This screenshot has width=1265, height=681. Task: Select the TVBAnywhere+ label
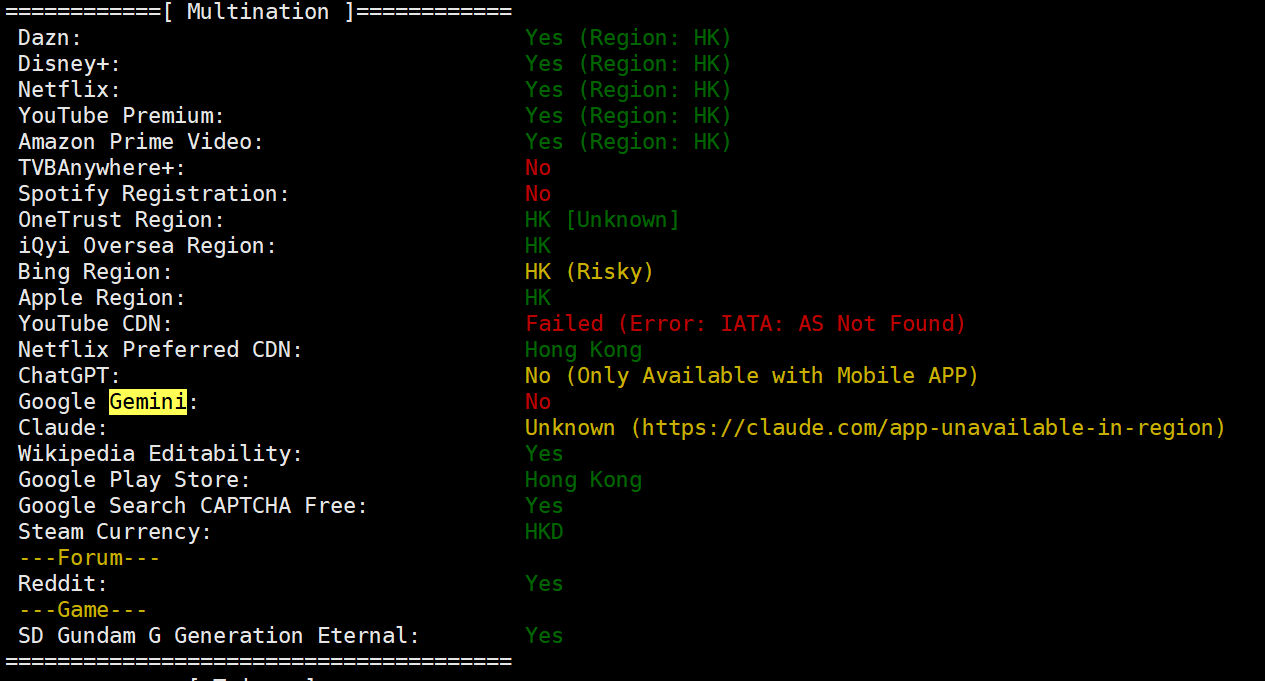coord(102,168)
